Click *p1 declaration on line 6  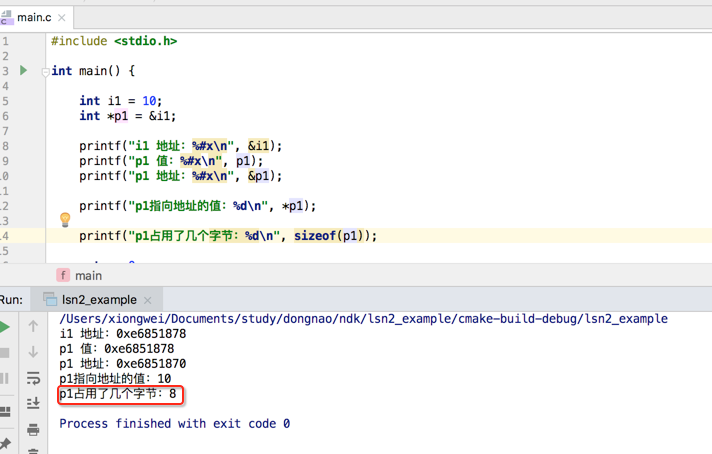tap(118, 116)
